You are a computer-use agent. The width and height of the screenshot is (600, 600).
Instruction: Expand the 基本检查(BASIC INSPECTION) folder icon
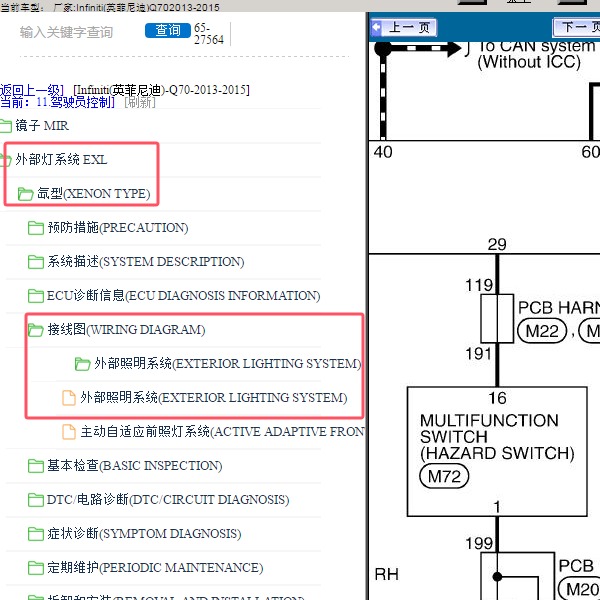pos(36,466)
